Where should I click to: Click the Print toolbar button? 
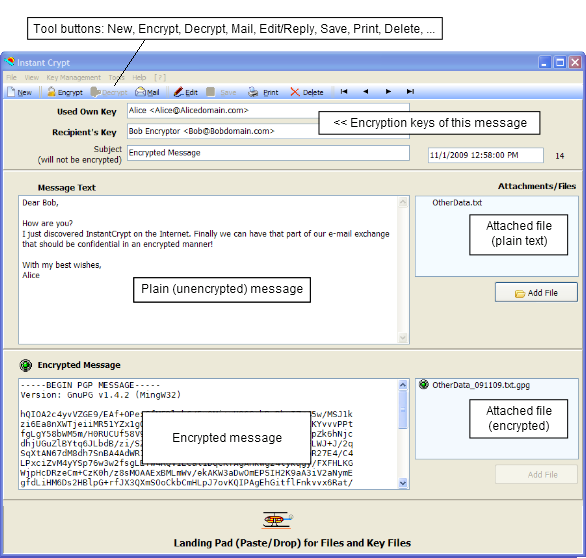pos(263,92)
